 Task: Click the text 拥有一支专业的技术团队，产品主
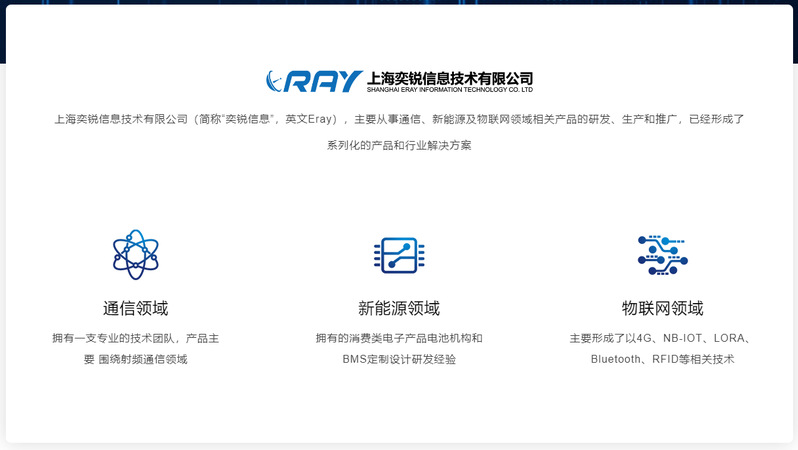pos(135,339)
